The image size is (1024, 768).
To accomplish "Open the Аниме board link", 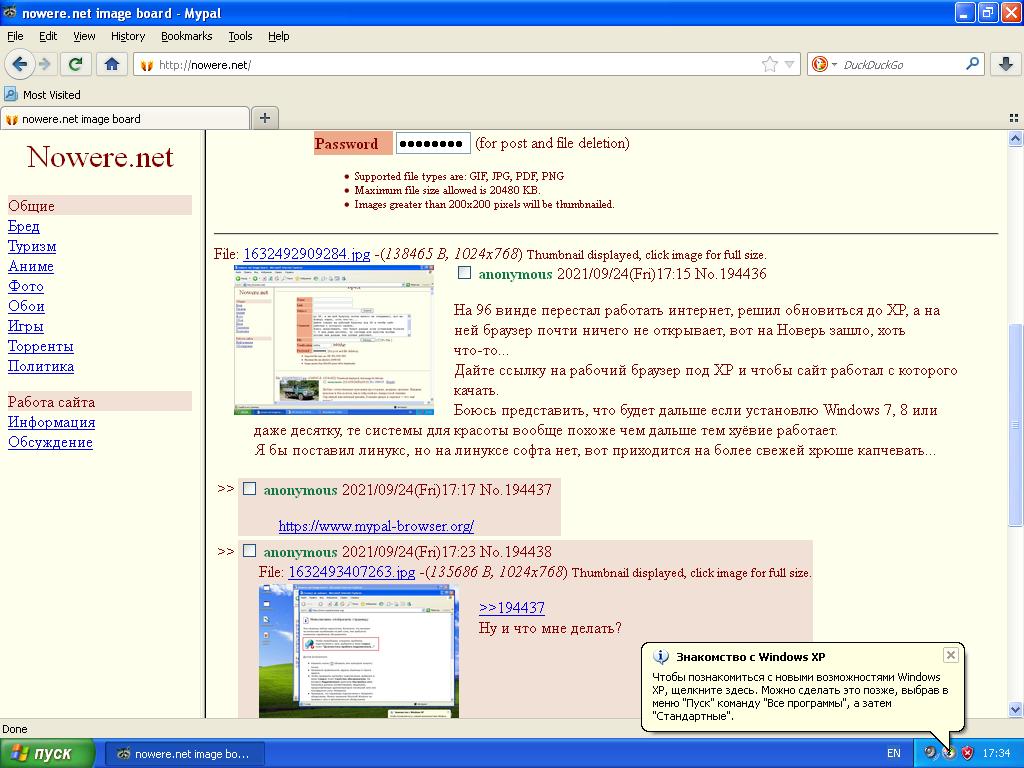I will point(31,266).
